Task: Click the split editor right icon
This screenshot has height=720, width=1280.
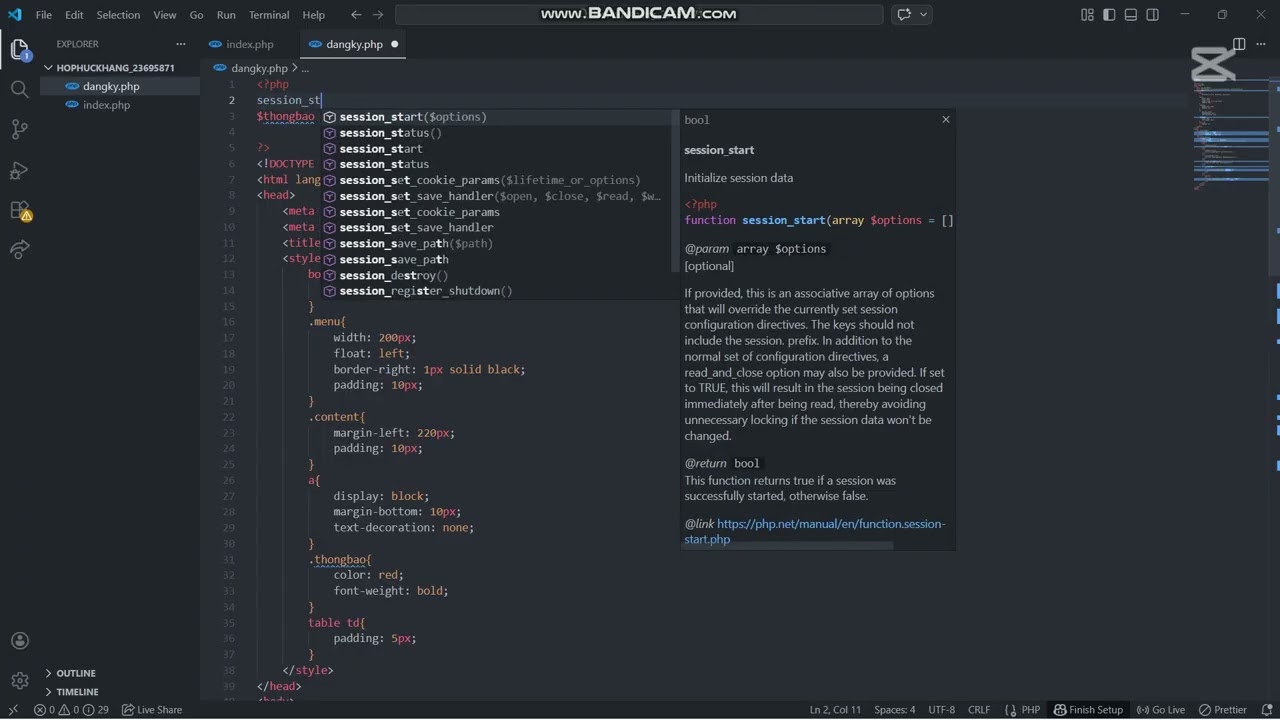Action: (1239, 44)
